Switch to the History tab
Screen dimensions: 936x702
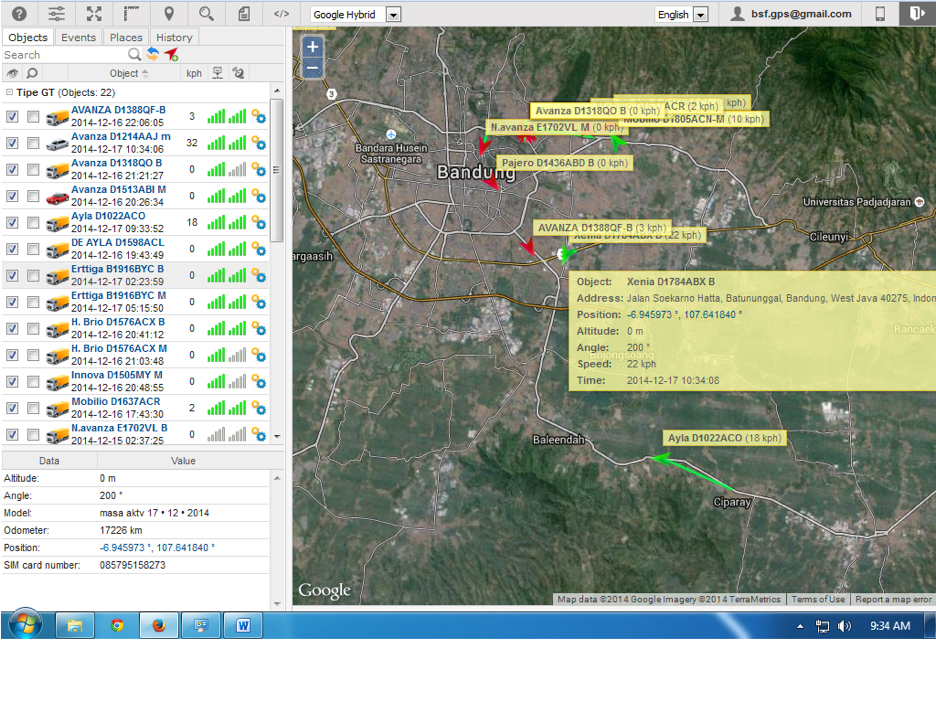[x=174, y=37]
